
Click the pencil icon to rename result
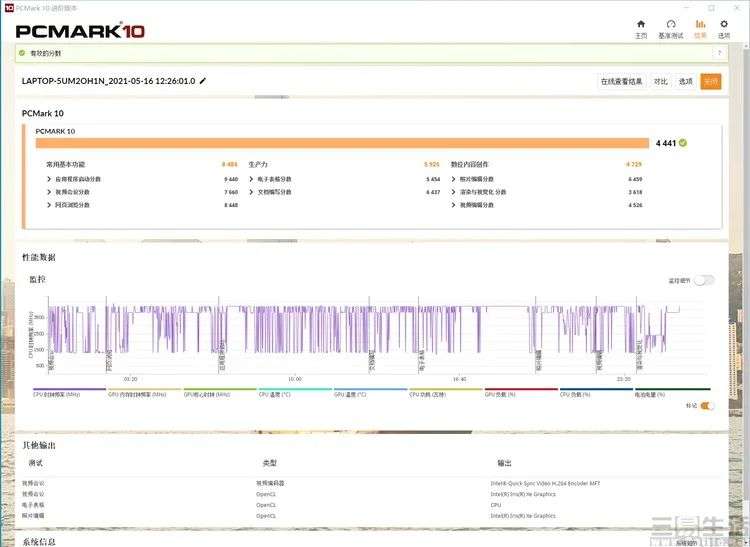203,81
